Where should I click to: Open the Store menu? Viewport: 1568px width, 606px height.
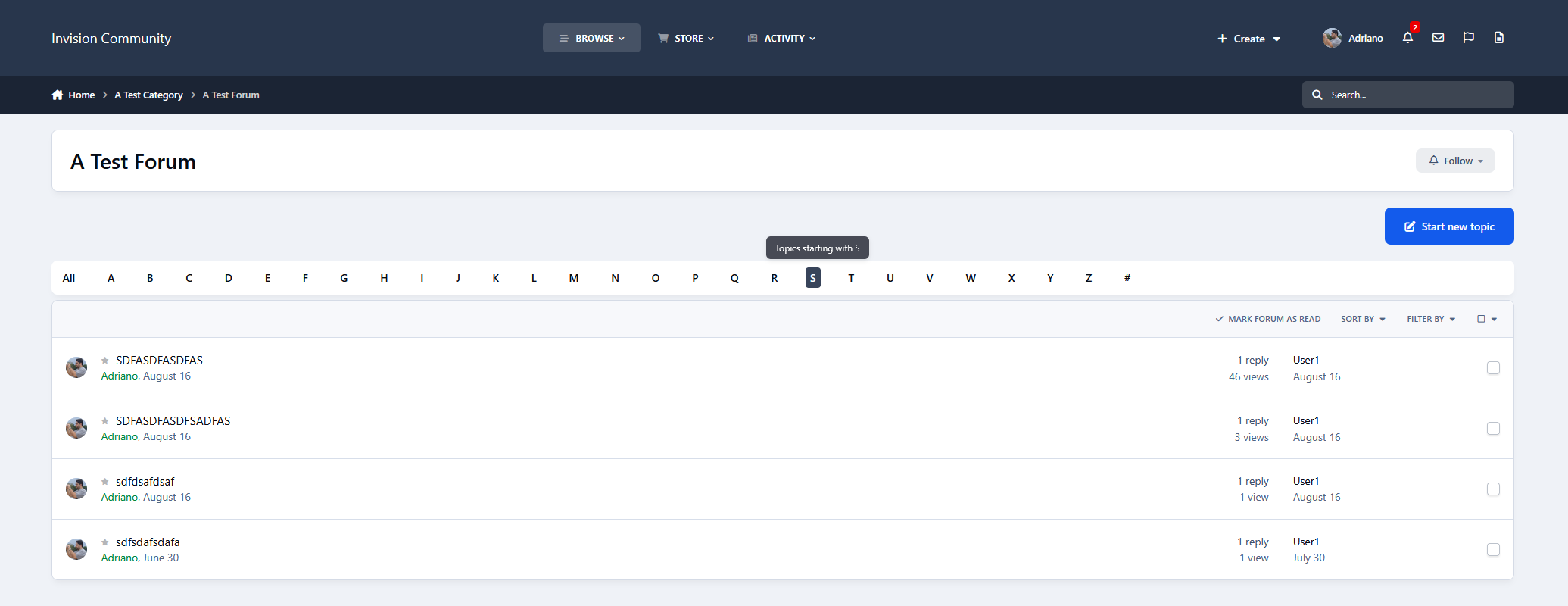[x=686, y=38]
